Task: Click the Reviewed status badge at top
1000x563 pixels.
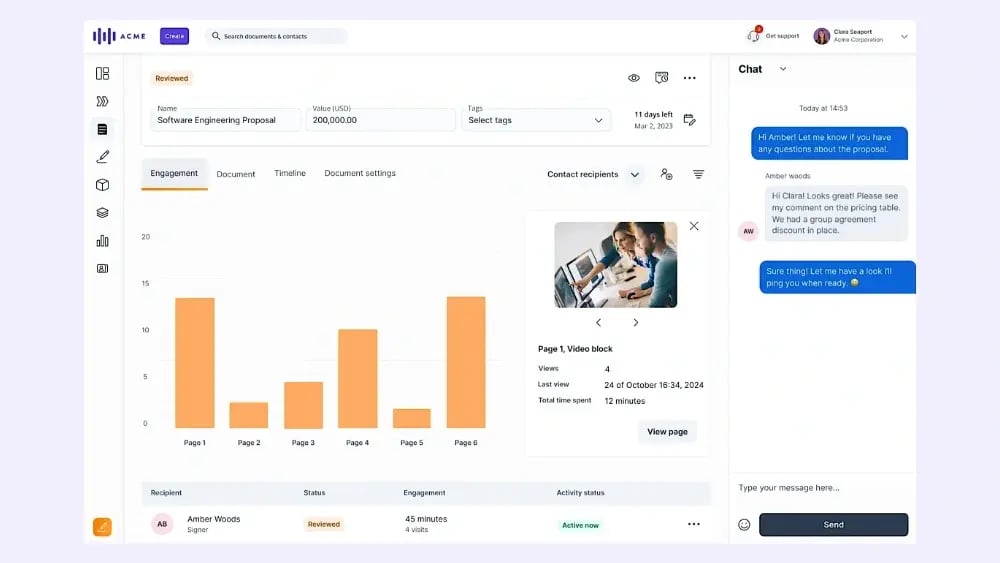Action: (172, 78)
